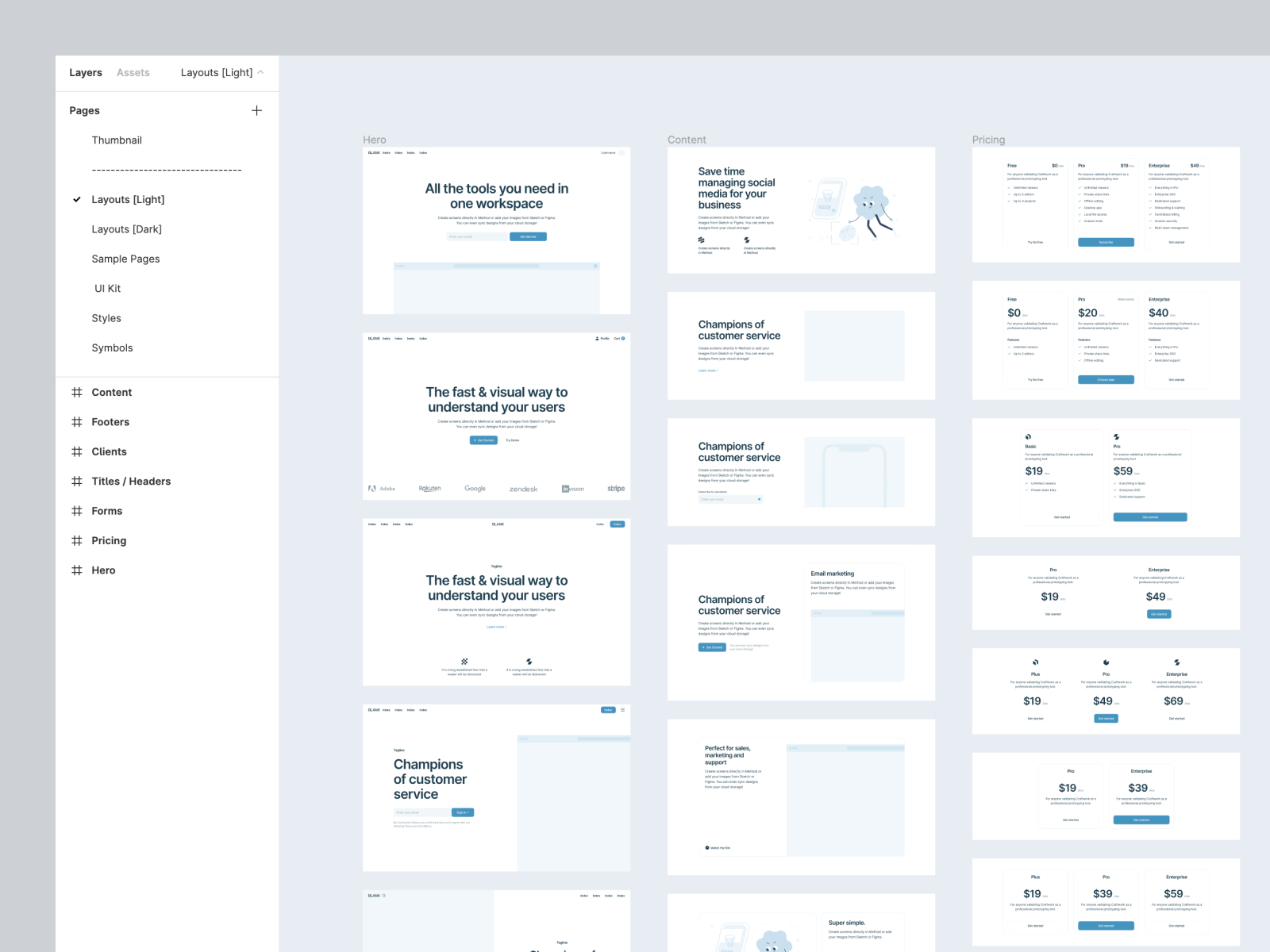1270x952 pixels.
Task: Click the frame icon next to Forms
Action: click(78, 511)
